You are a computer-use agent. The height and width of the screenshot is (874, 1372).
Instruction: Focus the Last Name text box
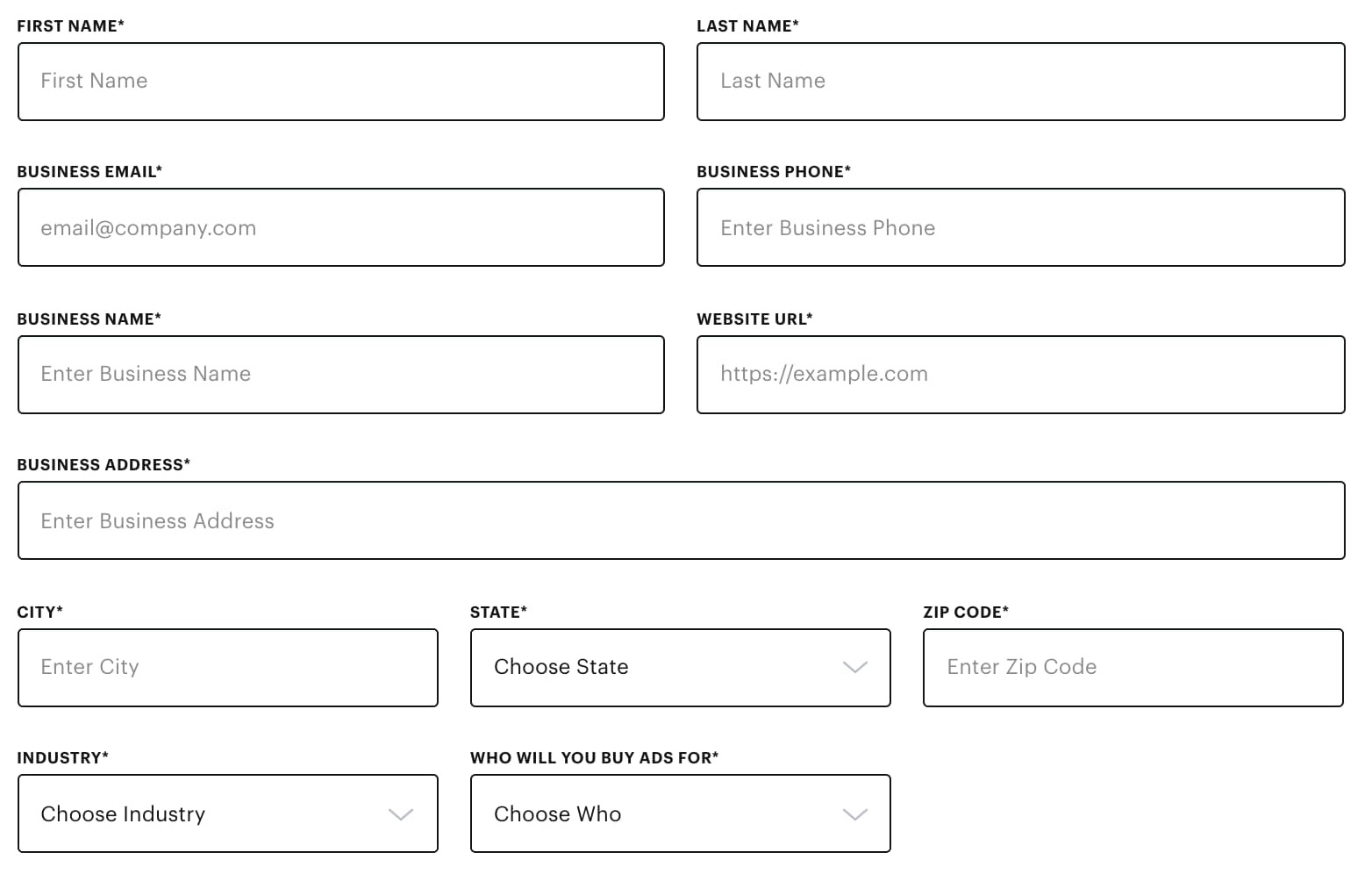[x=1020, y=82]
